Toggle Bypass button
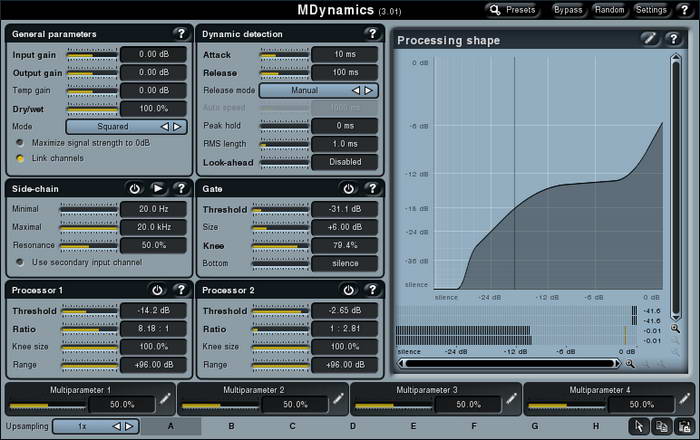This screenshot has height=440, width=700. [x=568, y=10]
